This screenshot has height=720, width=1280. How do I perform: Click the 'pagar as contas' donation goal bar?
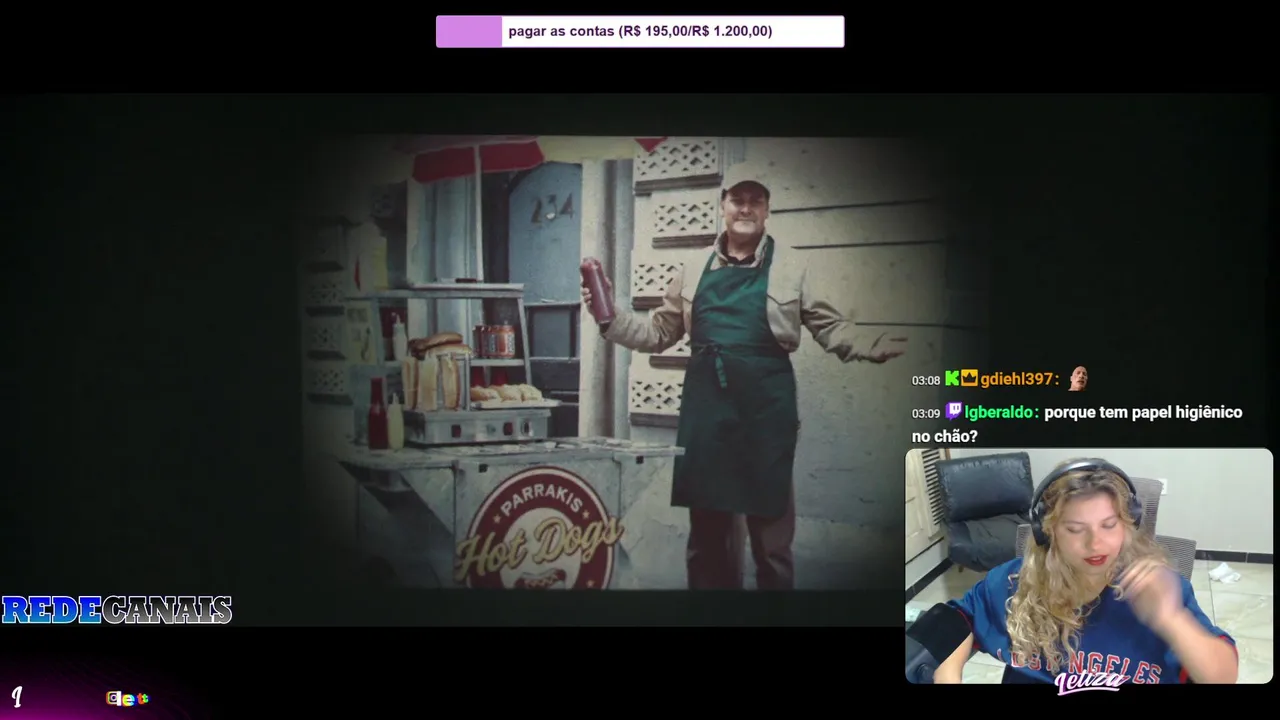tap(640, 31)
